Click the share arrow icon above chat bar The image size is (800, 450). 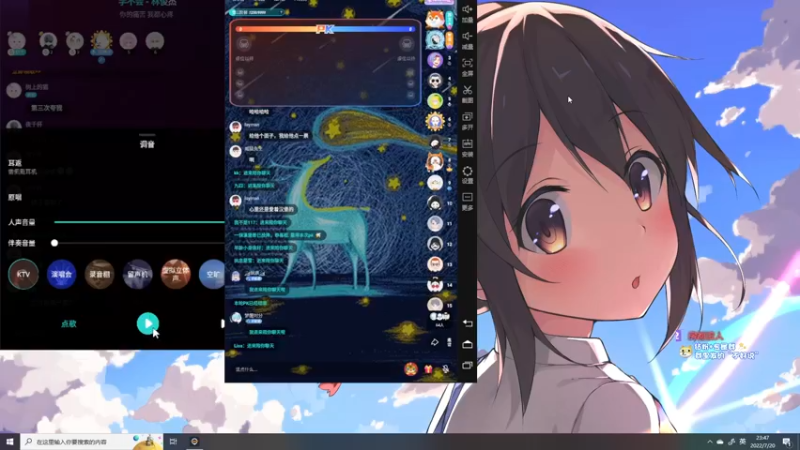(x=434, y=342)
